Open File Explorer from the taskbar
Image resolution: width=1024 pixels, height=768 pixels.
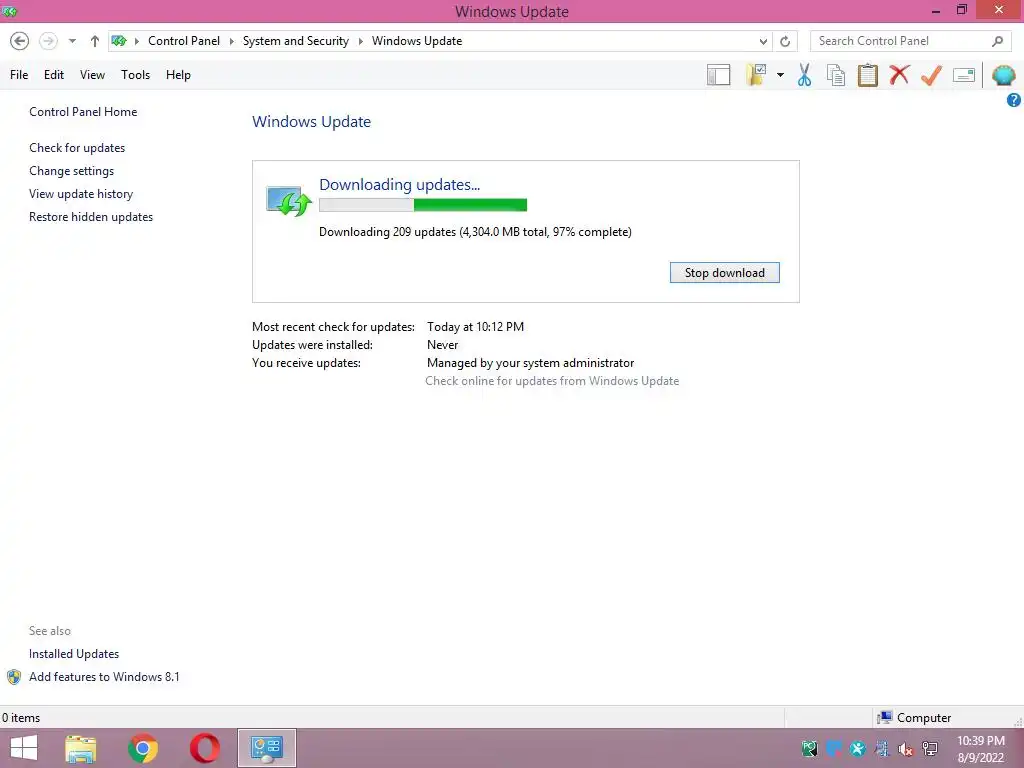[x=81, y=748]
